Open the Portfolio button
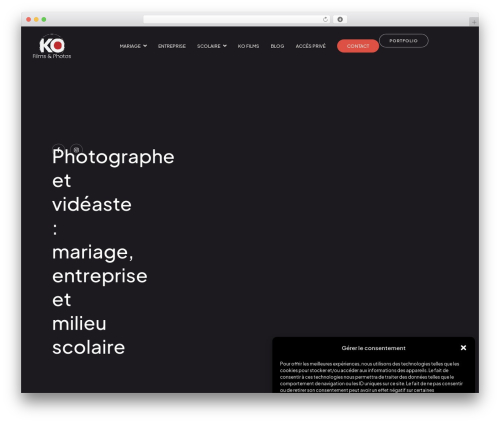 (404, 41)
